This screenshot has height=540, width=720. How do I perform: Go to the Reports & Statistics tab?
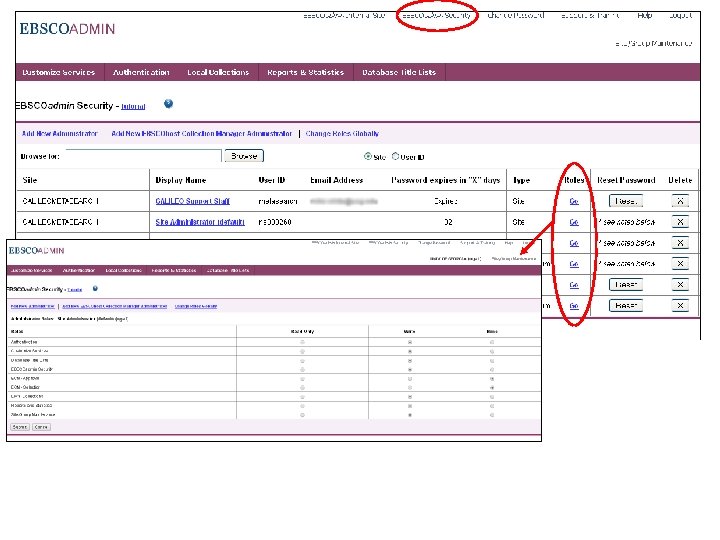(305, 72)
